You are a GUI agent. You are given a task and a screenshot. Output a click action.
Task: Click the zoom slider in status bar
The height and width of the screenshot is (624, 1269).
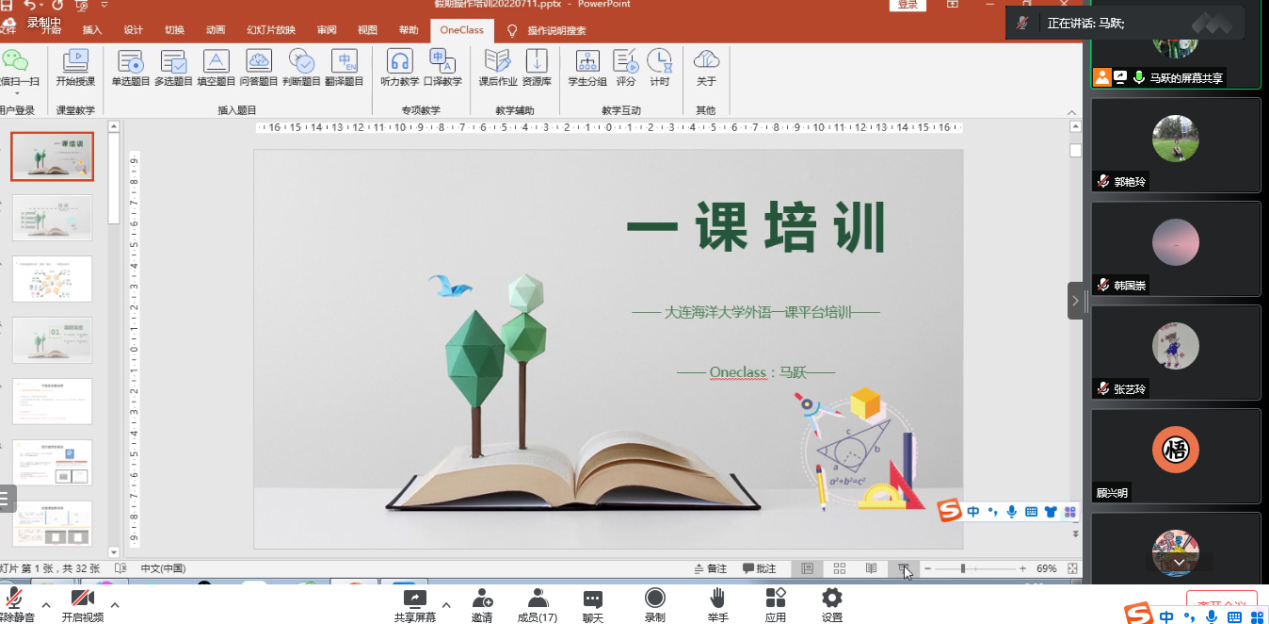[x=963, y=568]
